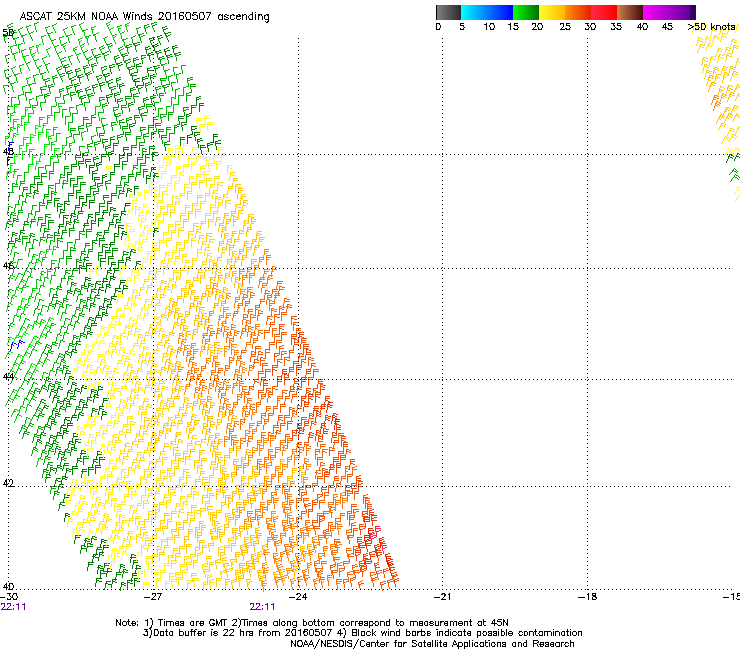Click the gray 0-5 knots legend swatch

point(448,12)
